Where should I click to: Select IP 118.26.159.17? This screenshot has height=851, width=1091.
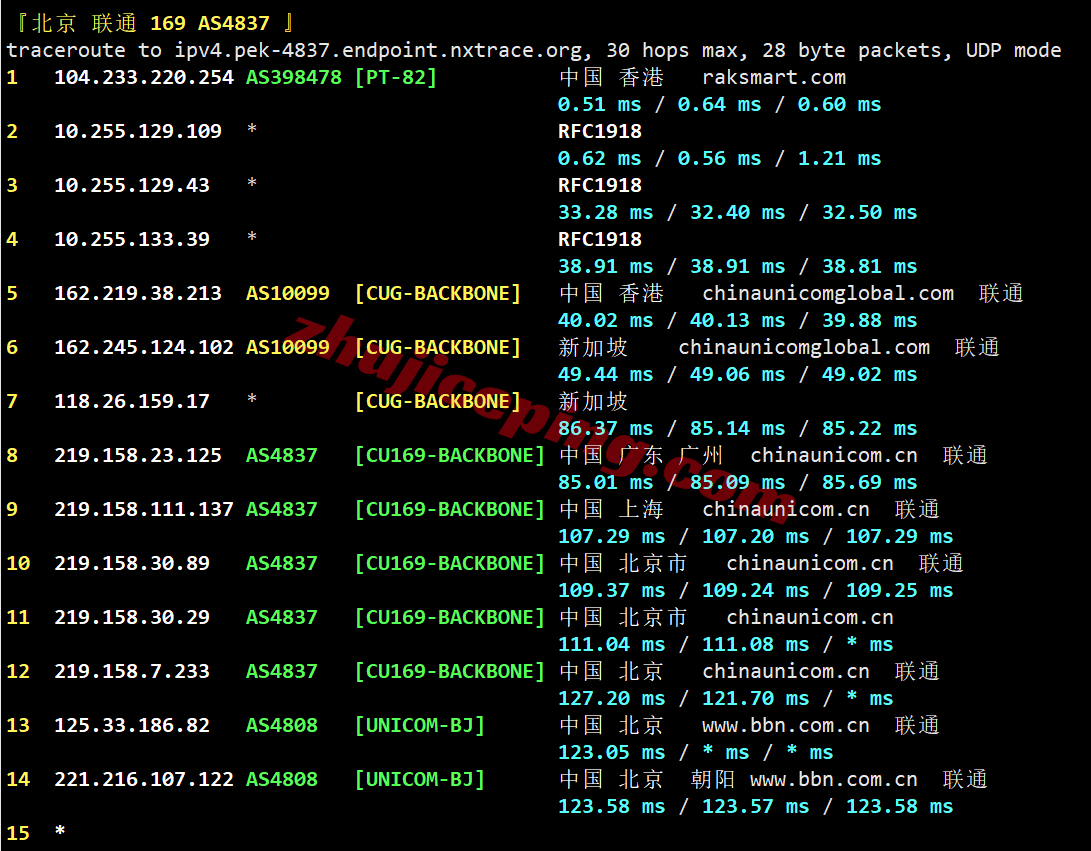pos(132,401)
